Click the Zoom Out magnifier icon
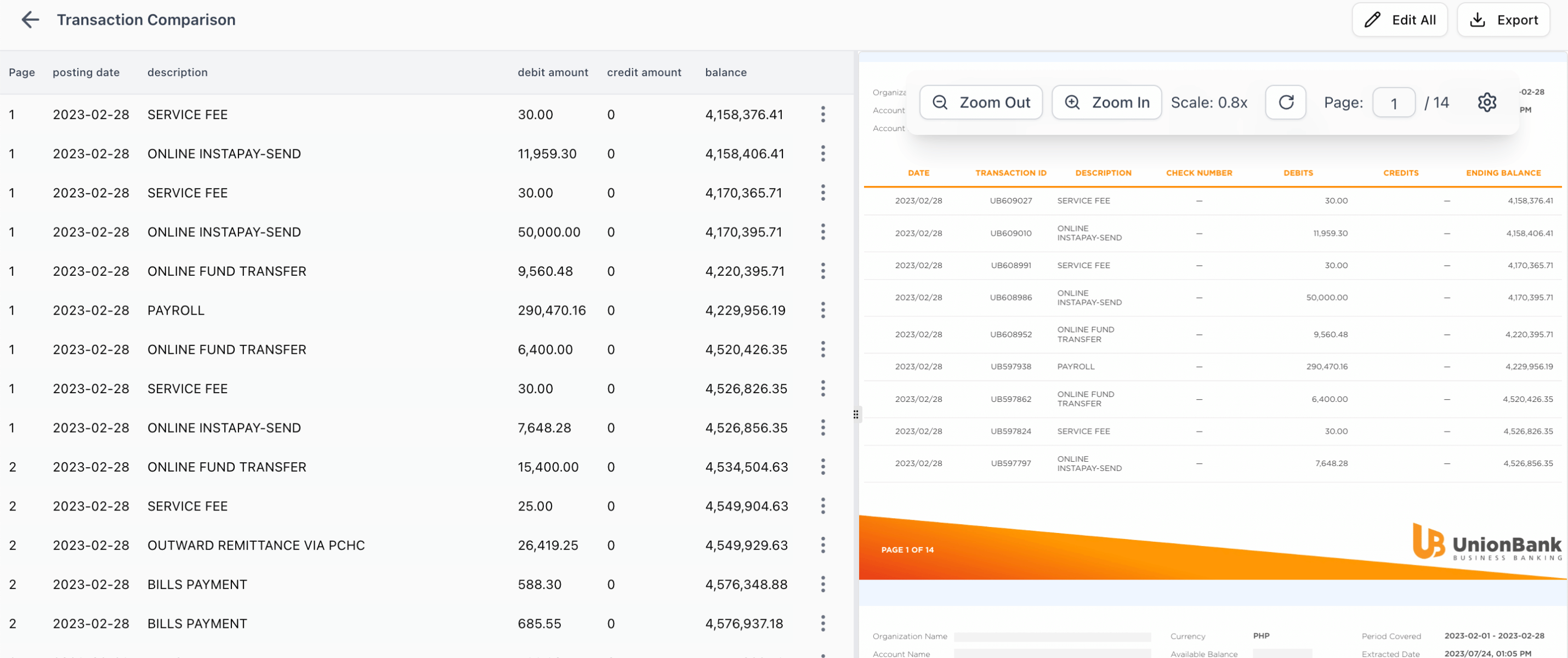Screen dimensions: 1568x658 coord(940,102)
